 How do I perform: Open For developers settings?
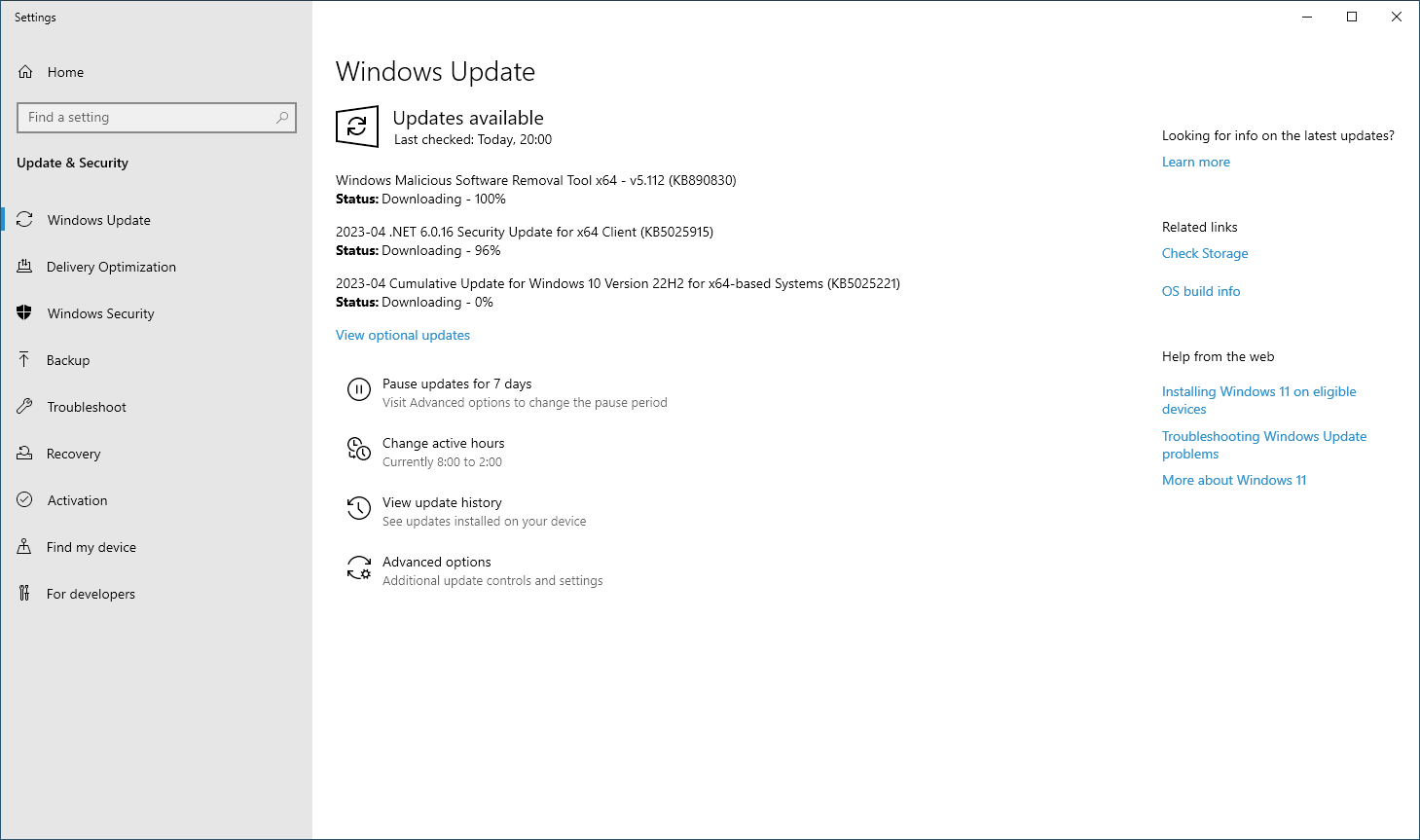(91, 594)
